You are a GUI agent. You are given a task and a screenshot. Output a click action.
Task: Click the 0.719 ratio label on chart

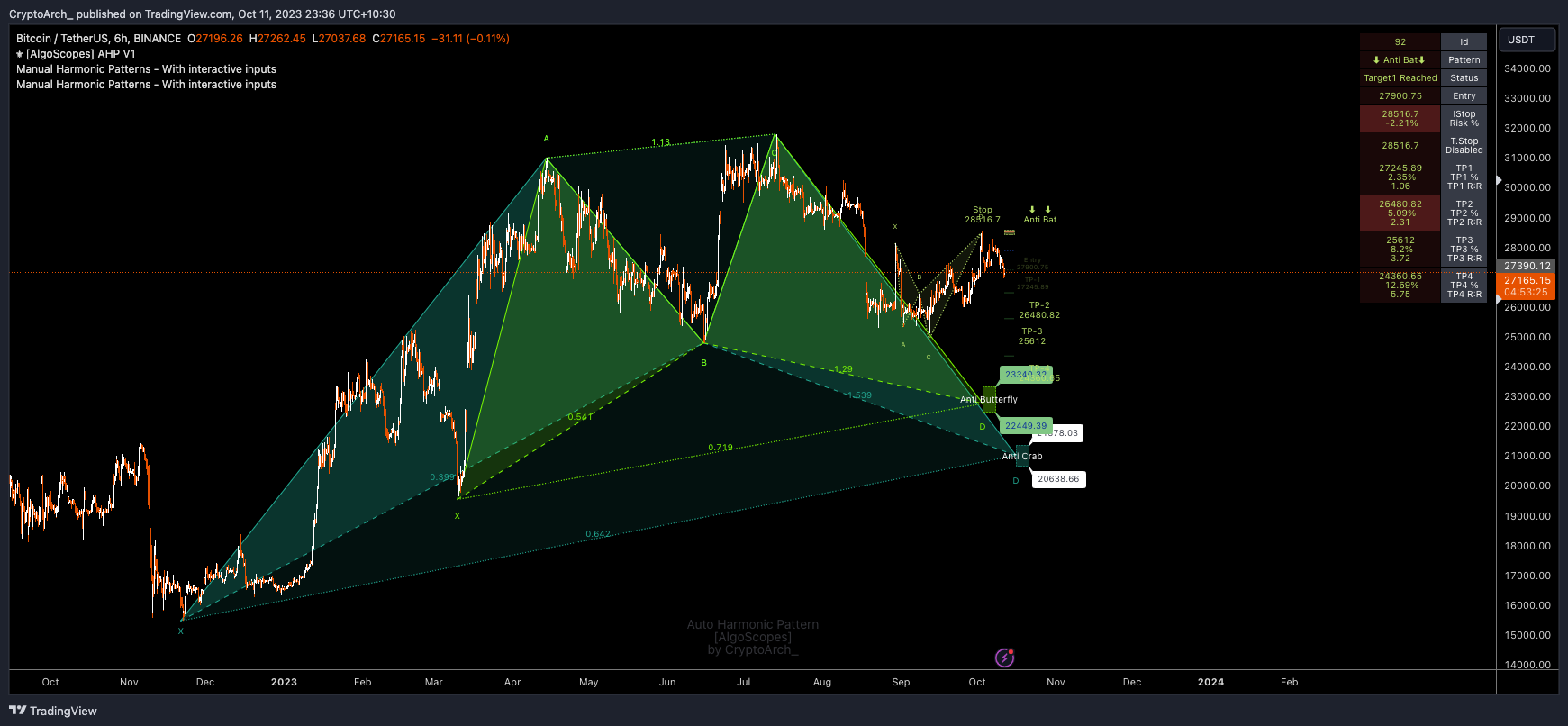(721, 448)
